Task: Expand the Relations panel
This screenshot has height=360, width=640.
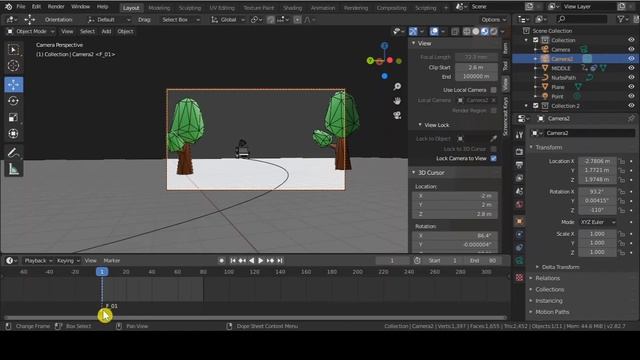Action: point(547,278)
